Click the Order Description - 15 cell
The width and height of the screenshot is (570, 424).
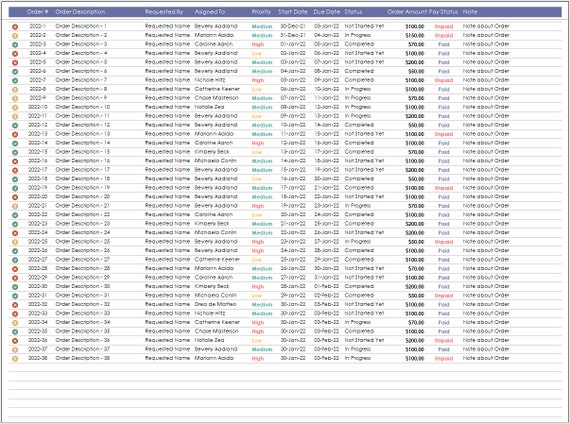click(83, 152)
